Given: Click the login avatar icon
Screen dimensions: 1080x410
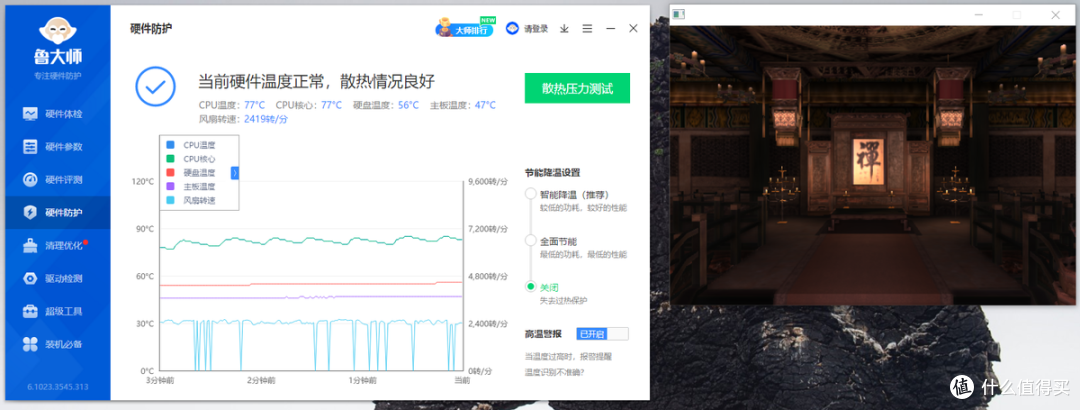Looking at the screenshot, I should pos(512,28).
